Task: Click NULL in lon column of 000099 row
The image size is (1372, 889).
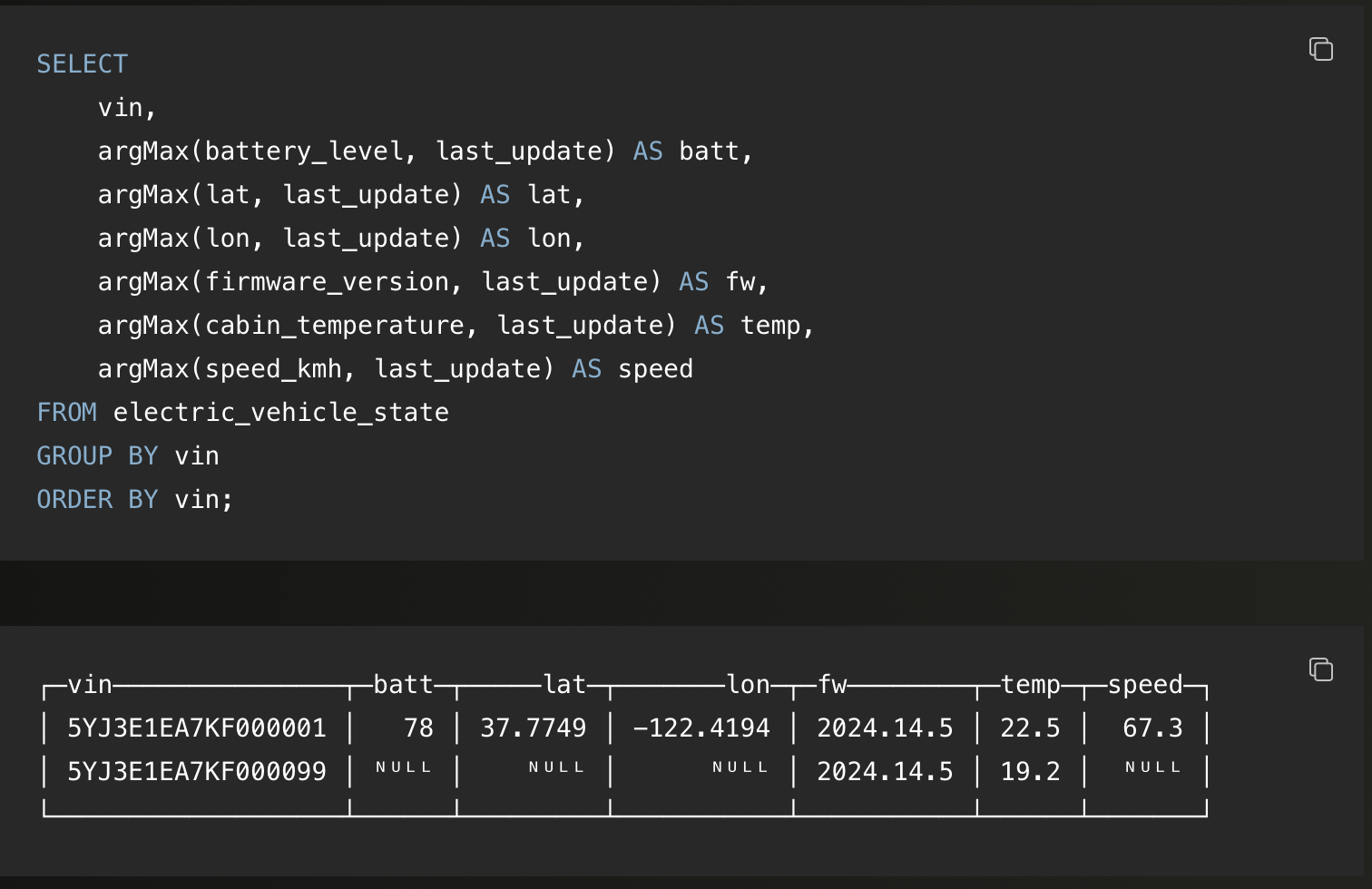Action: coord(740,767)
